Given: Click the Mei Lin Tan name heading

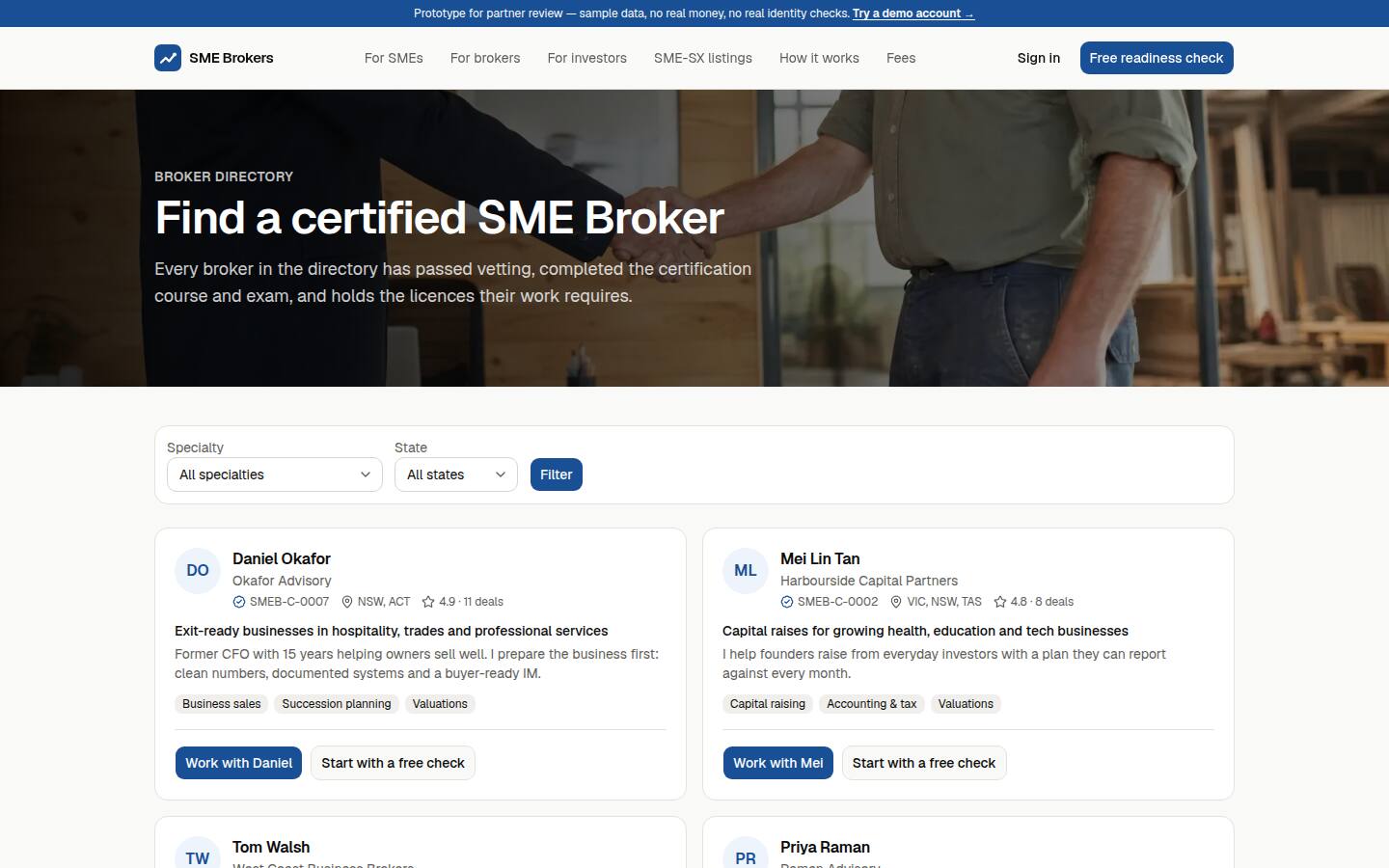Looking at the screenshot, I should click(x=820, y=558).
